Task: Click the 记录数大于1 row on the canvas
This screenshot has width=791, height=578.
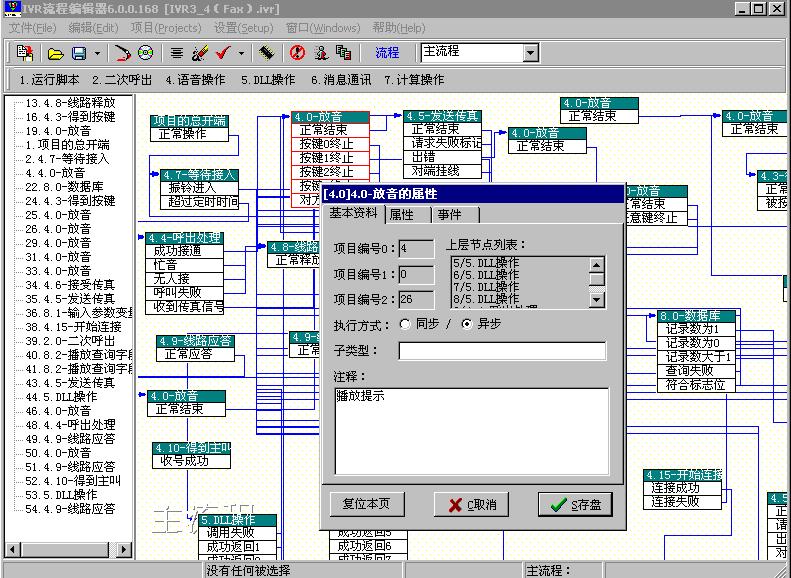Action: [x=696, y=357]
